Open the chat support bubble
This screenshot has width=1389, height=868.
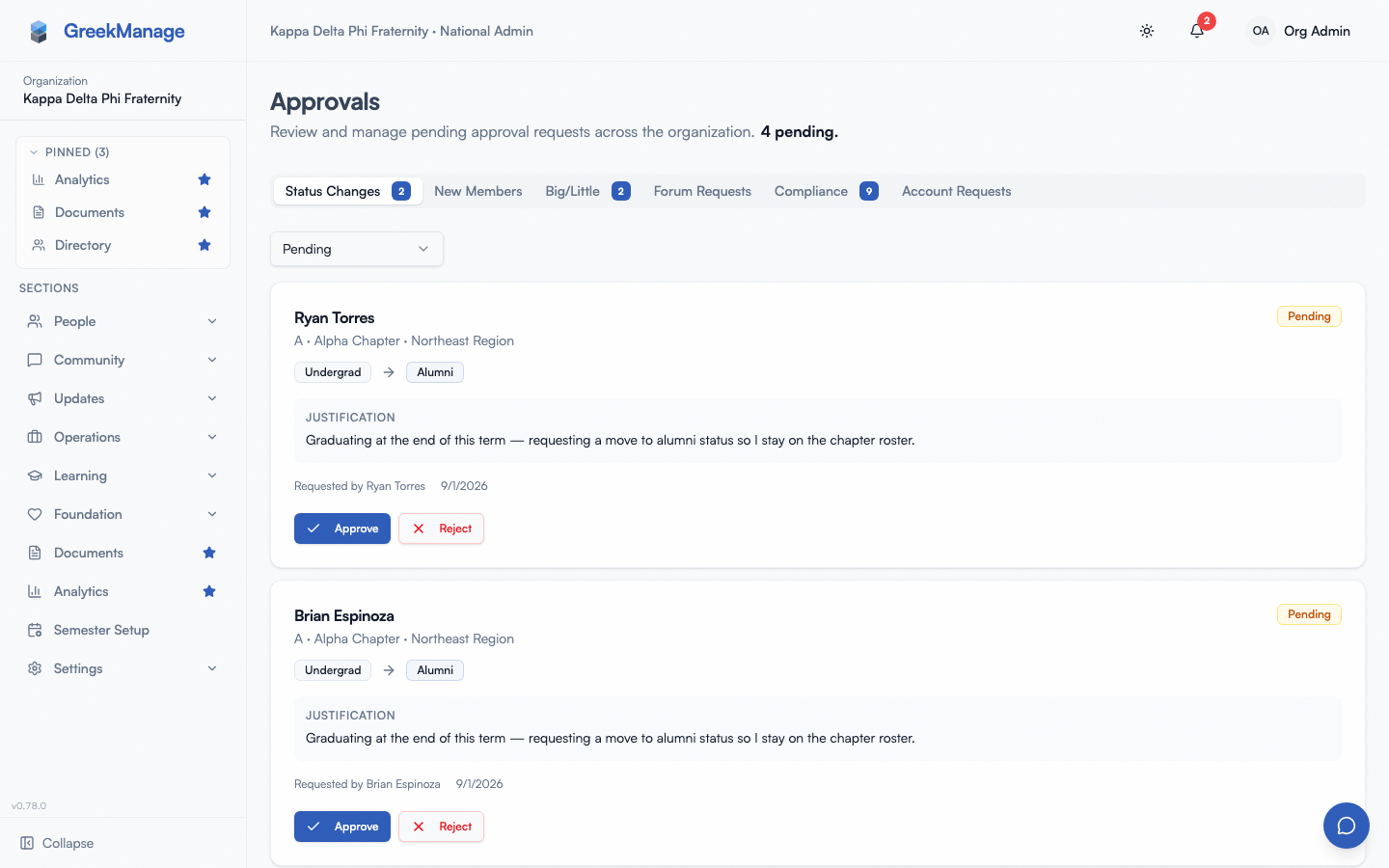pos(1347,826)
